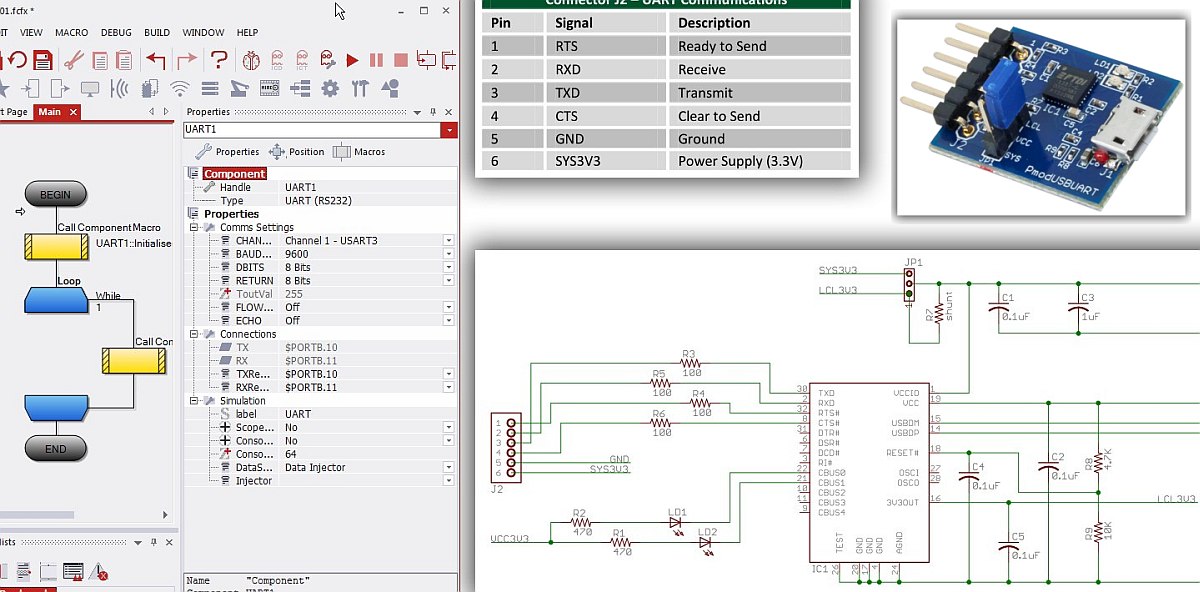This screenshot has width=1200, height=592.
Task: Select the BEGIN flowchart node
Action: (56, 194)
